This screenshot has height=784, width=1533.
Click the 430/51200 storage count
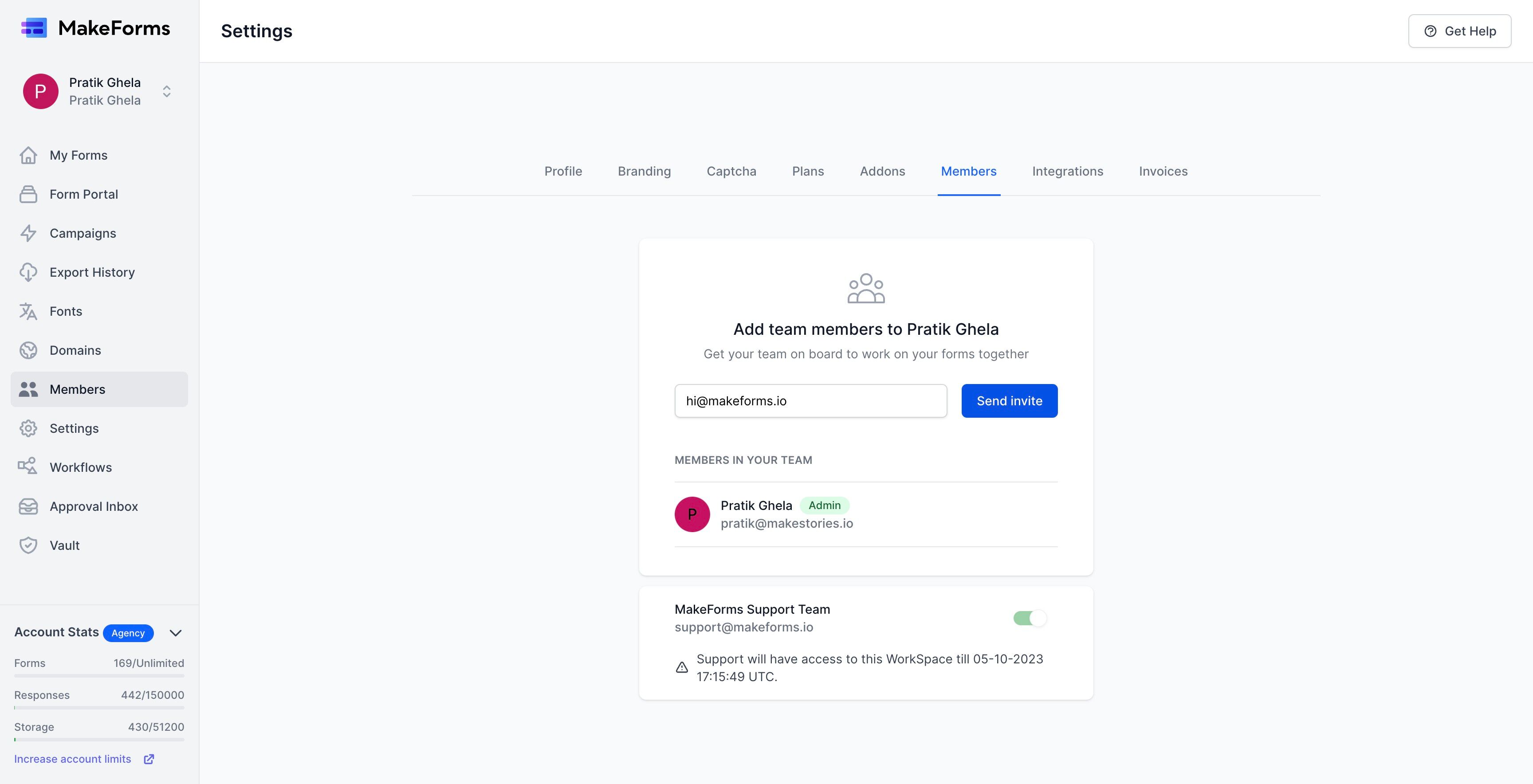(156, 727)
